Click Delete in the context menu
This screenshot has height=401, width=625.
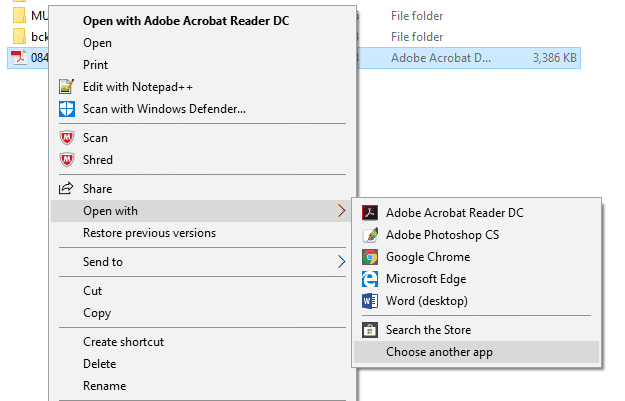tap(99, 364)
